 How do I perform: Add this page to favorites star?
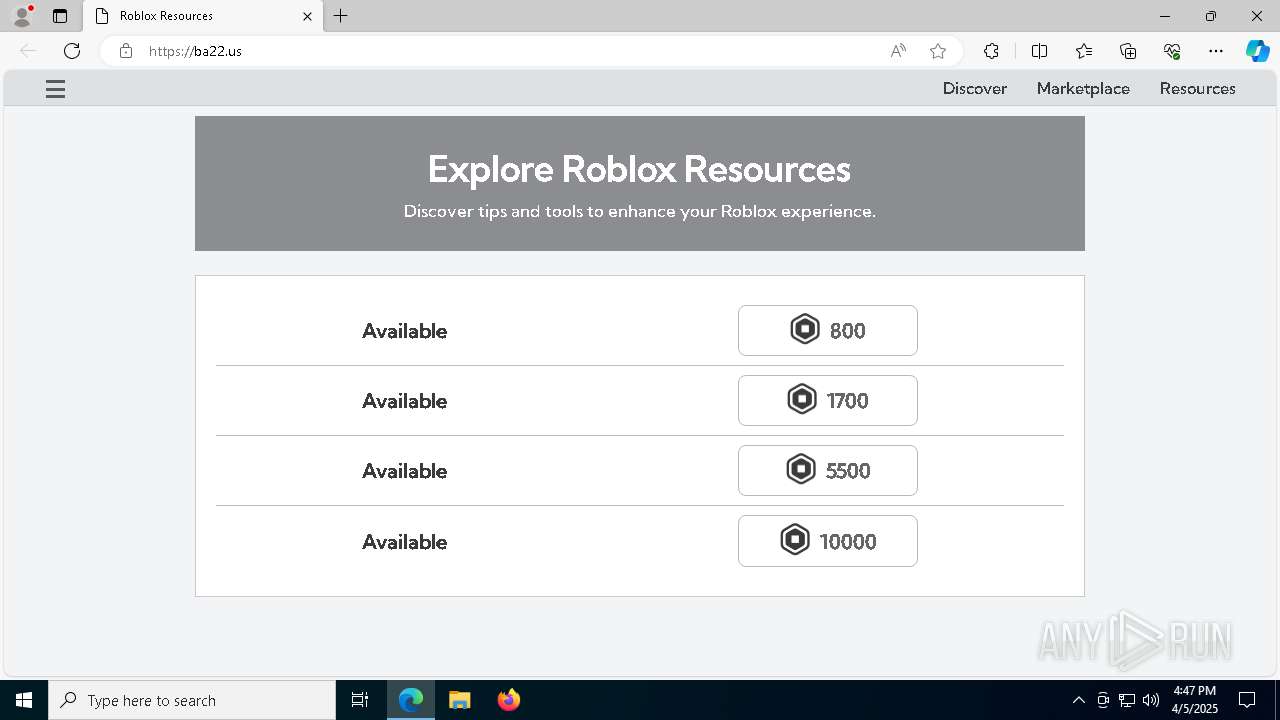click(937, 51)
